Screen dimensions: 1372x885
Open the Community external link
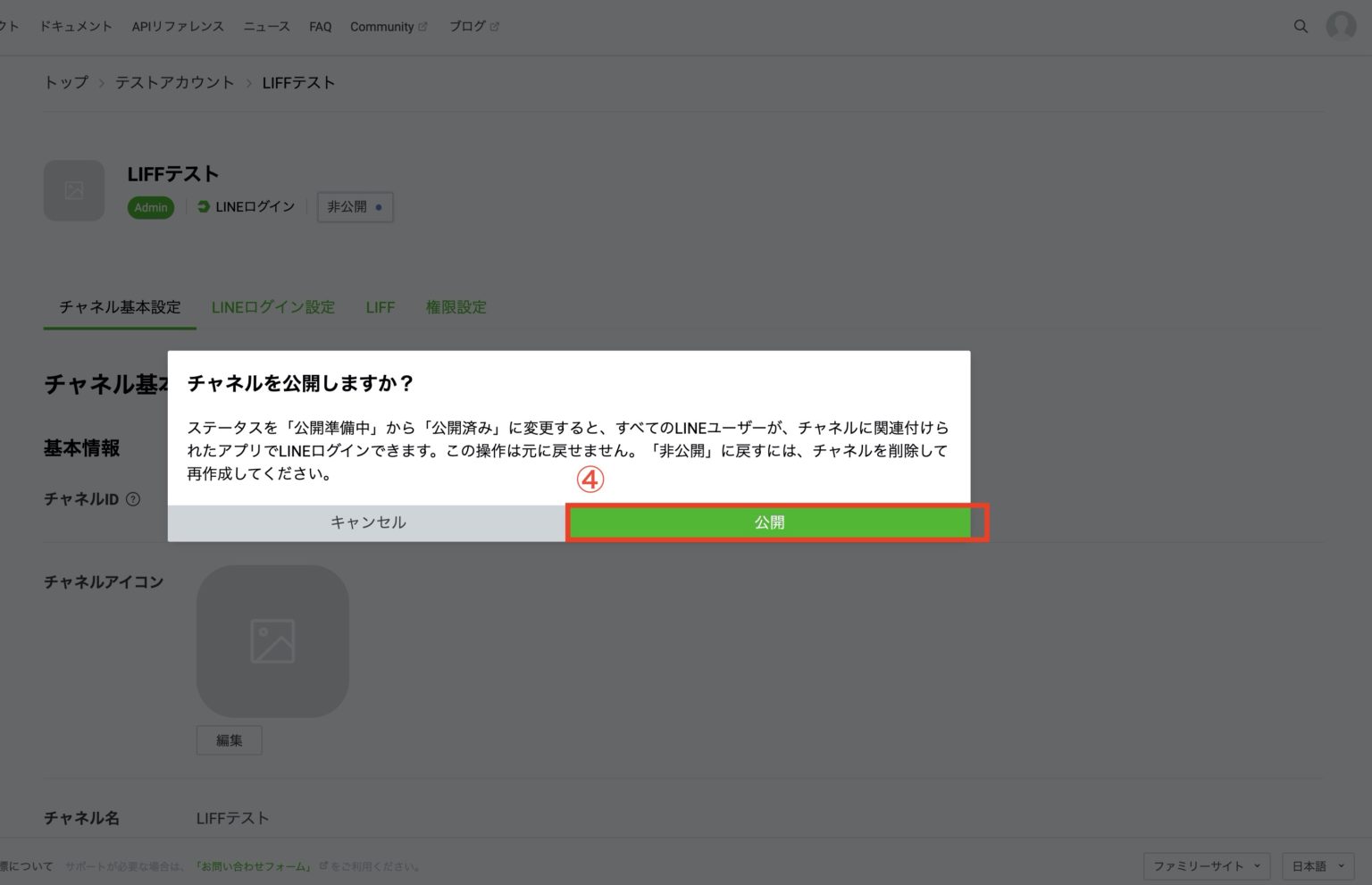(389, 27)
